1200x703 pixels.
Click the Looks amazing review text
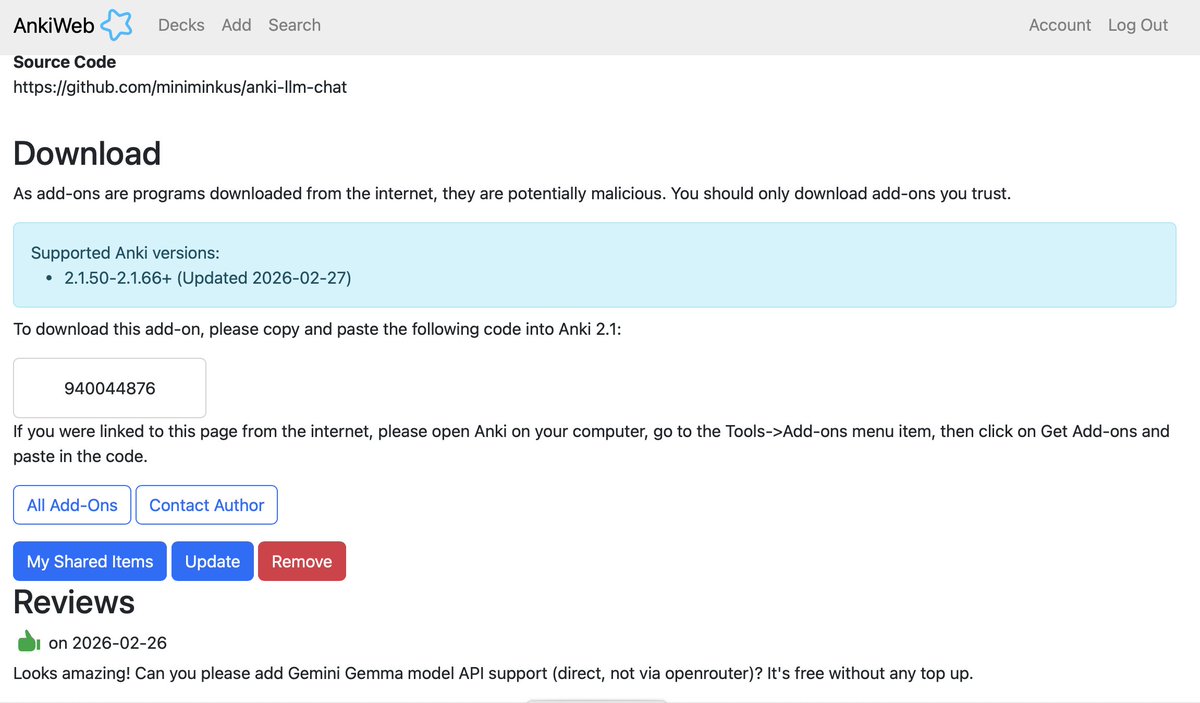493,673
